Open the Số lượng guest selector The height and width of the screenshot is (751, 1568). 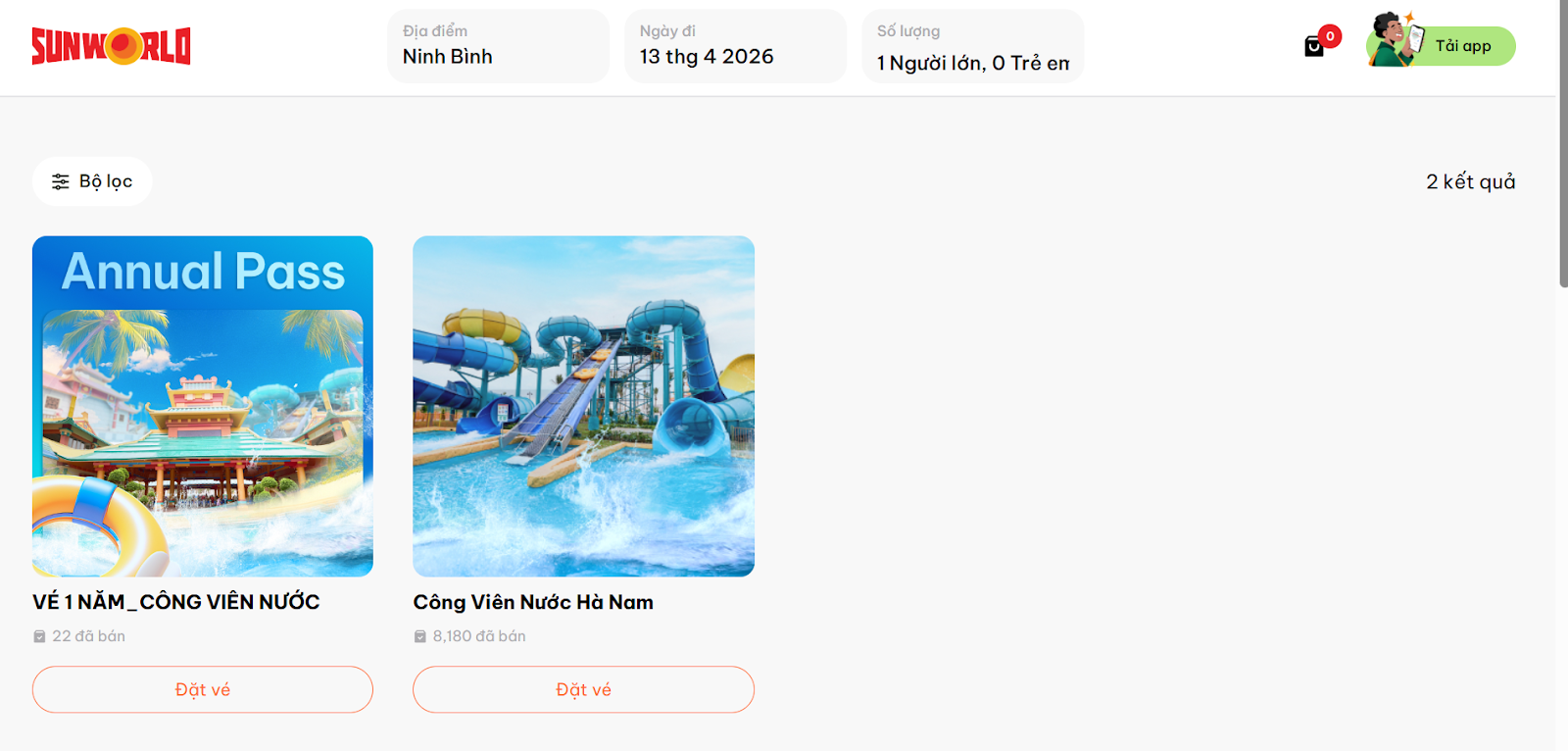[973, 46]
